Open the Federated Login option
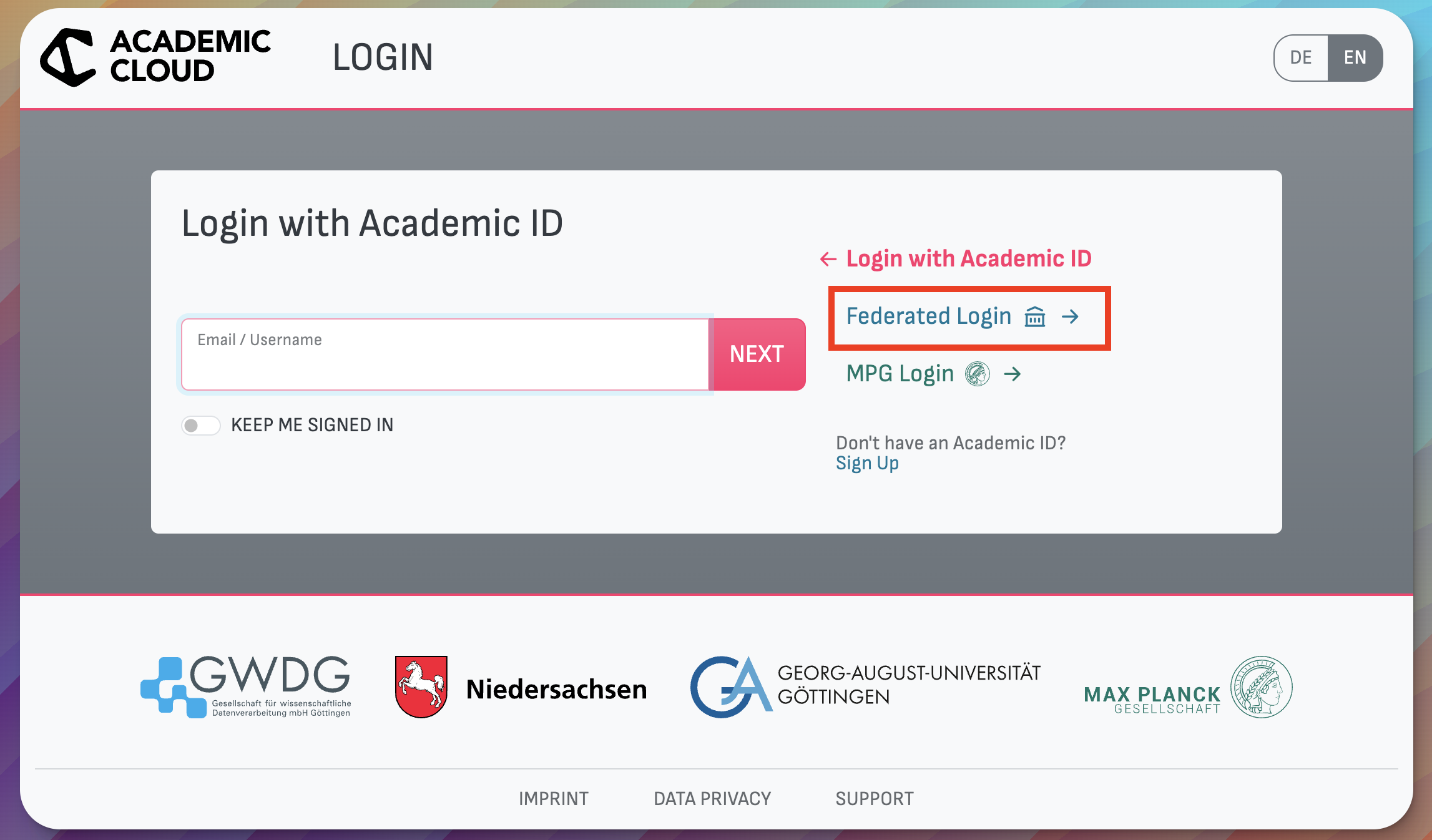The width and height of the screenshot is (1432, 840). tap(929, 316)
